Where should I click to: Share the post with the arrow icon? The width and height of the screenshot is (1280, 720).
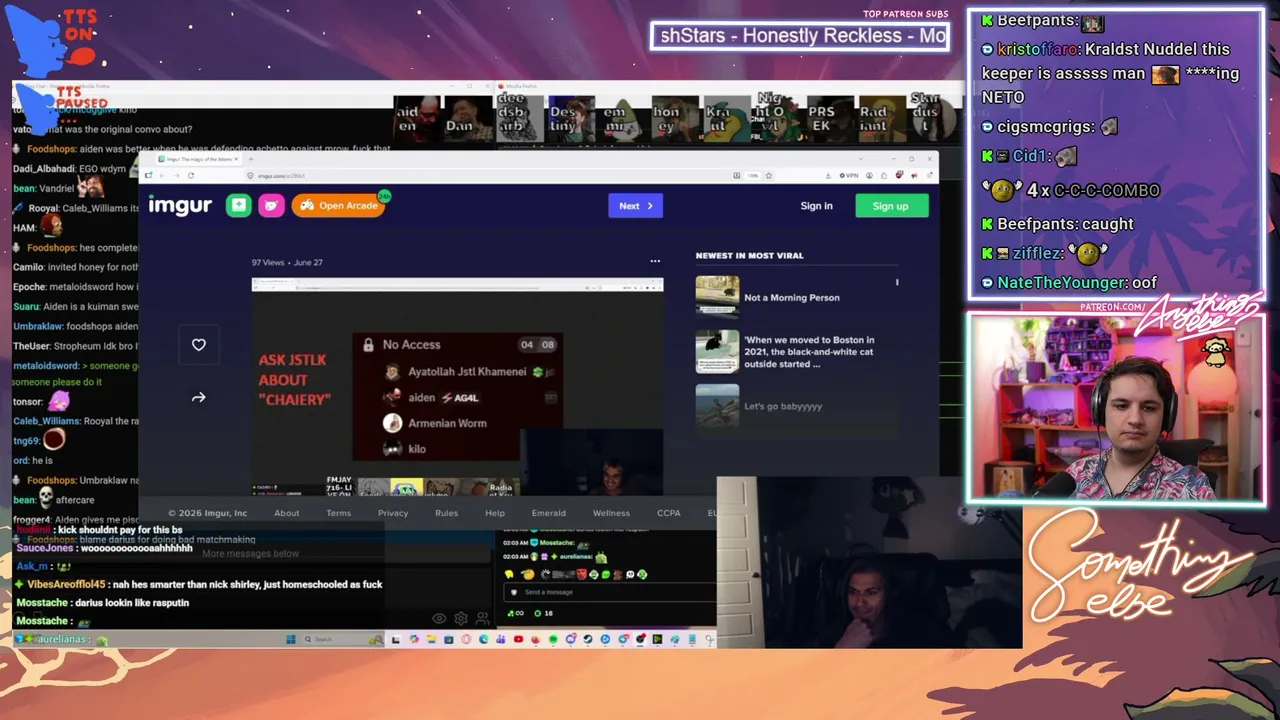[x=199, y=398]
